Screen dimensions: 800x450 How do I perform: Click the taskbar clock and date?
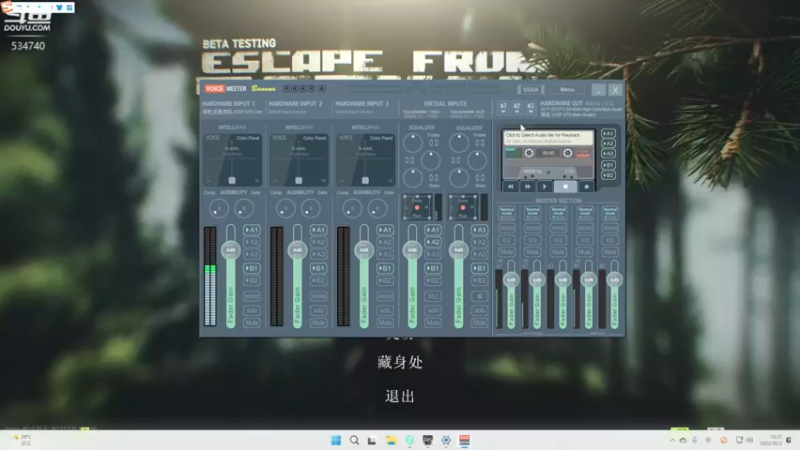[x=771, y=440]
